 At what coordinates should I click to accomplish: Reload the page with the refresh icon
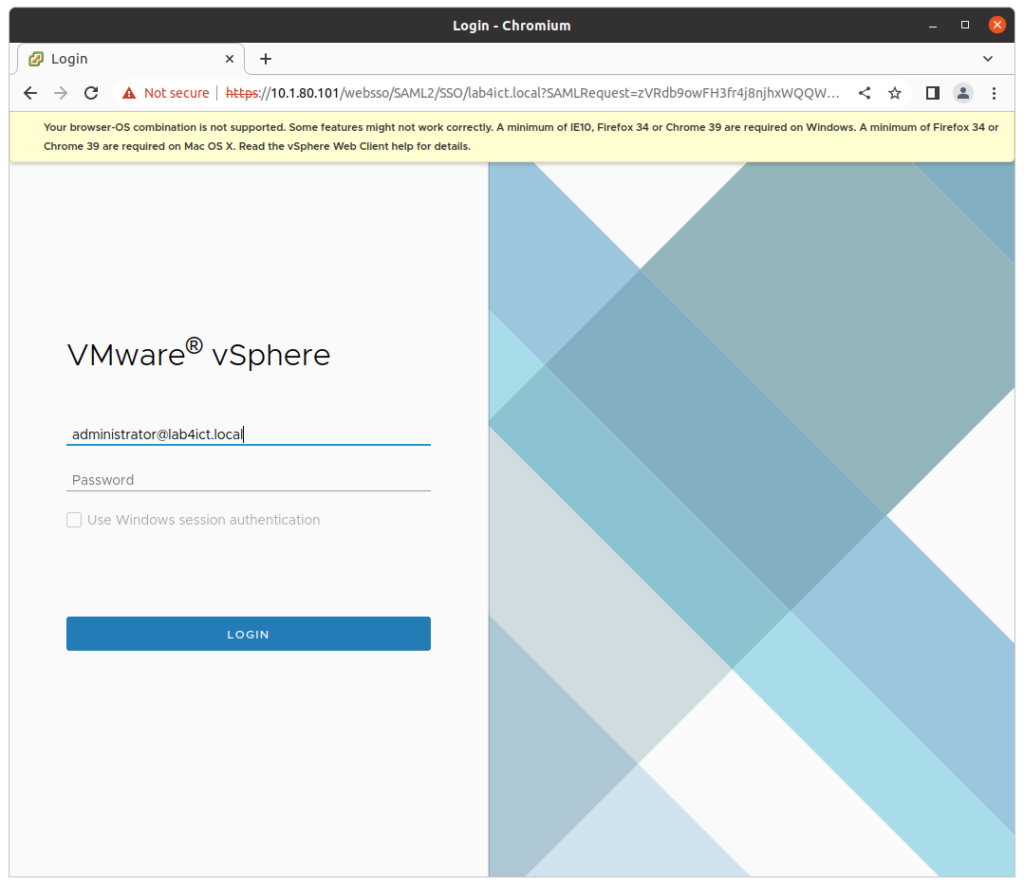coord(91,92)
